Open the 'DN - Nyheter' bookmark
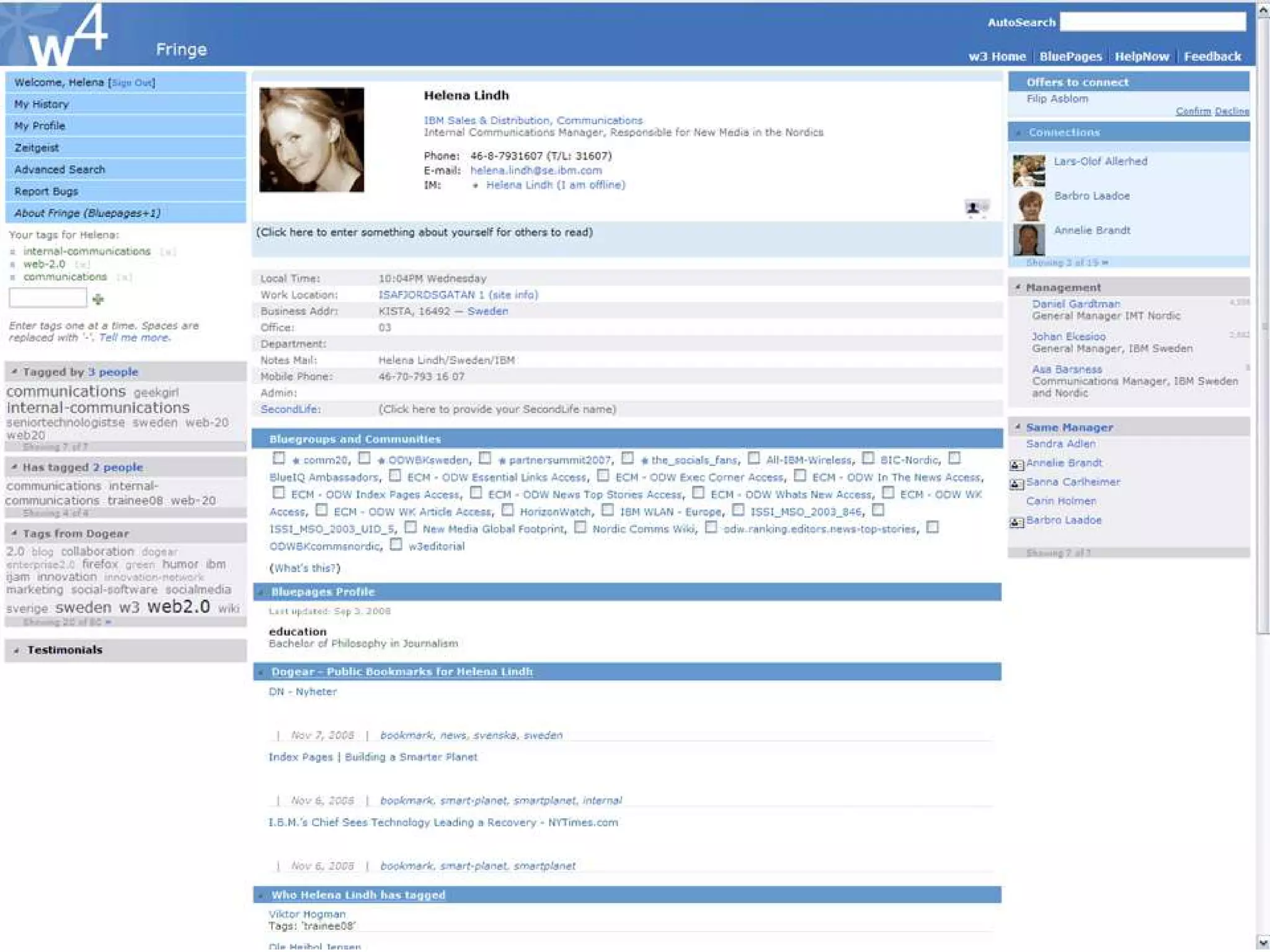The height and width of the screenshot is (952, 1270). 303,692
